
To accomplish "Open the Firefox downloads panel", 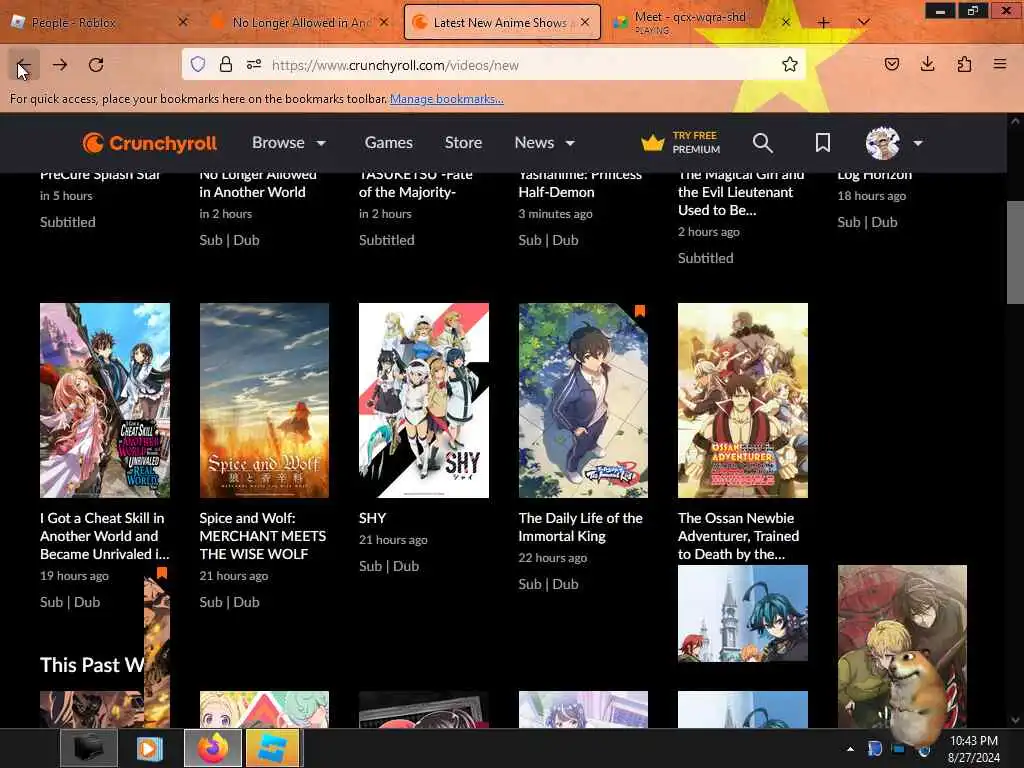I will (927, 64).
